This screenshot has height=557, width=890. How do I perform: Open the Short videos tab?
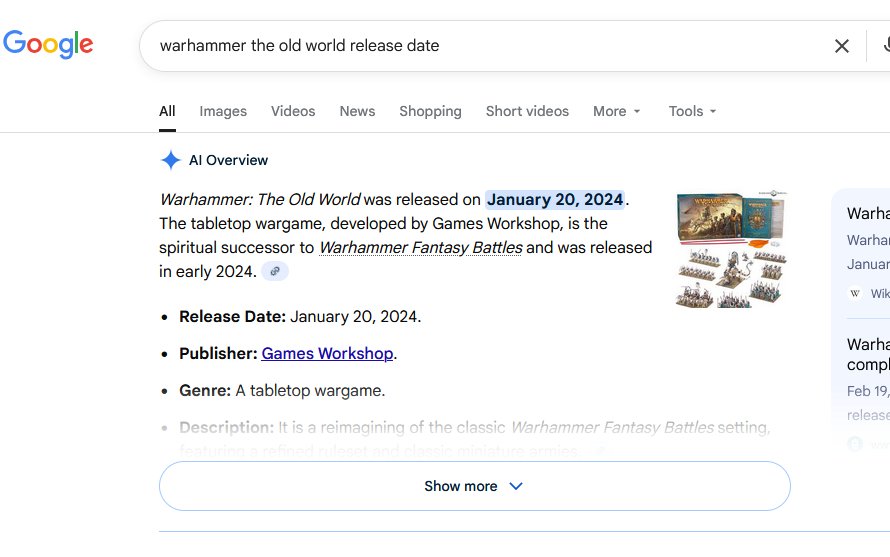527,111
